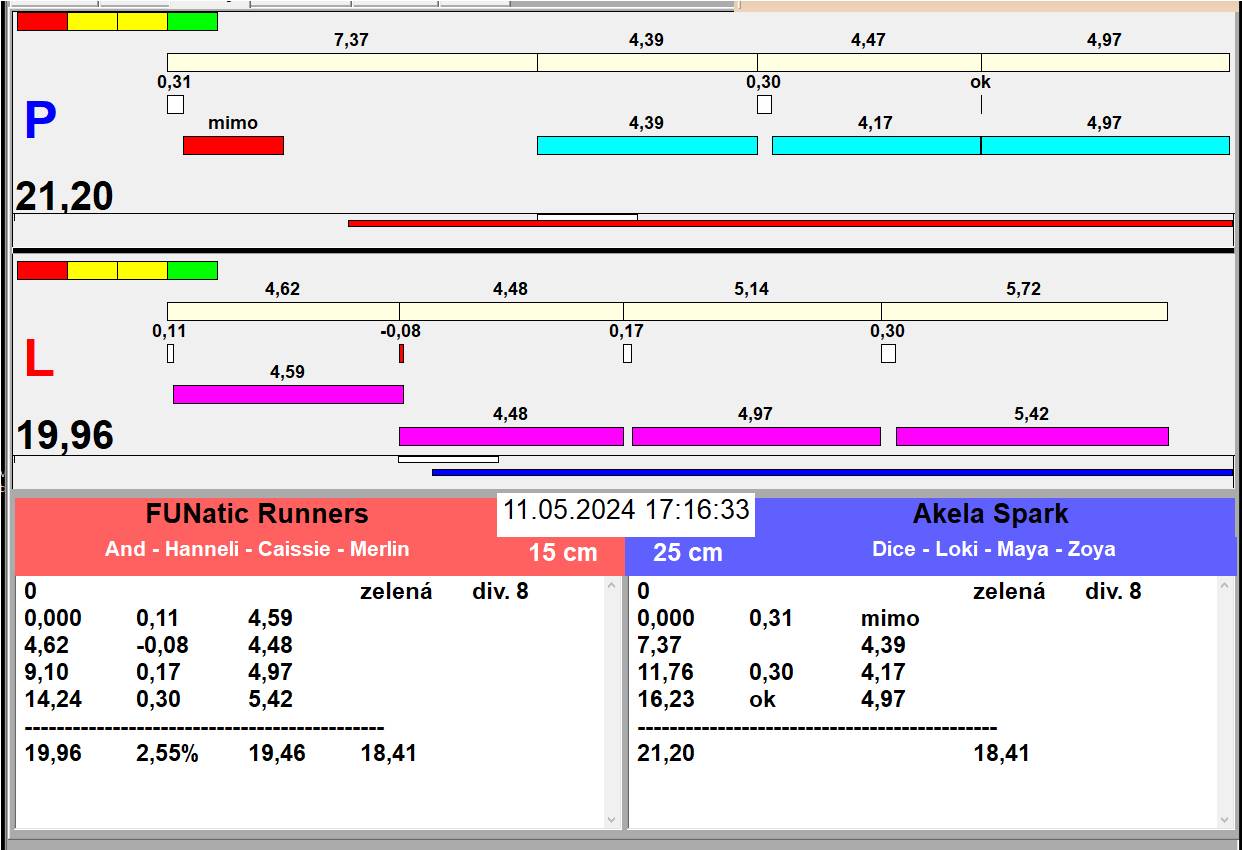Click the 11,76 cumulative time
1242x850 pixels.
(x=665, y=673)
